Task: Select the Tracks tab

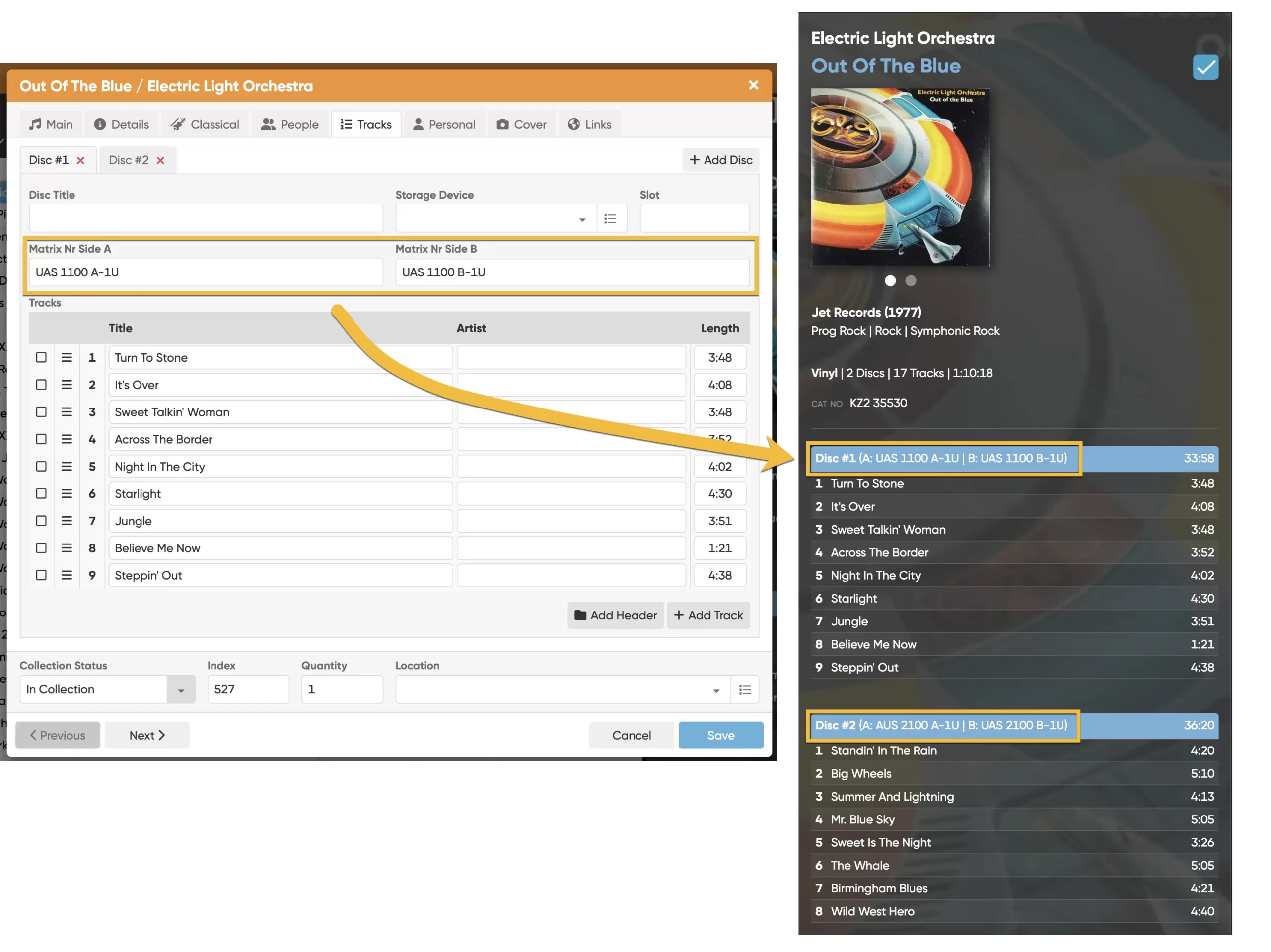Action: 365,124
